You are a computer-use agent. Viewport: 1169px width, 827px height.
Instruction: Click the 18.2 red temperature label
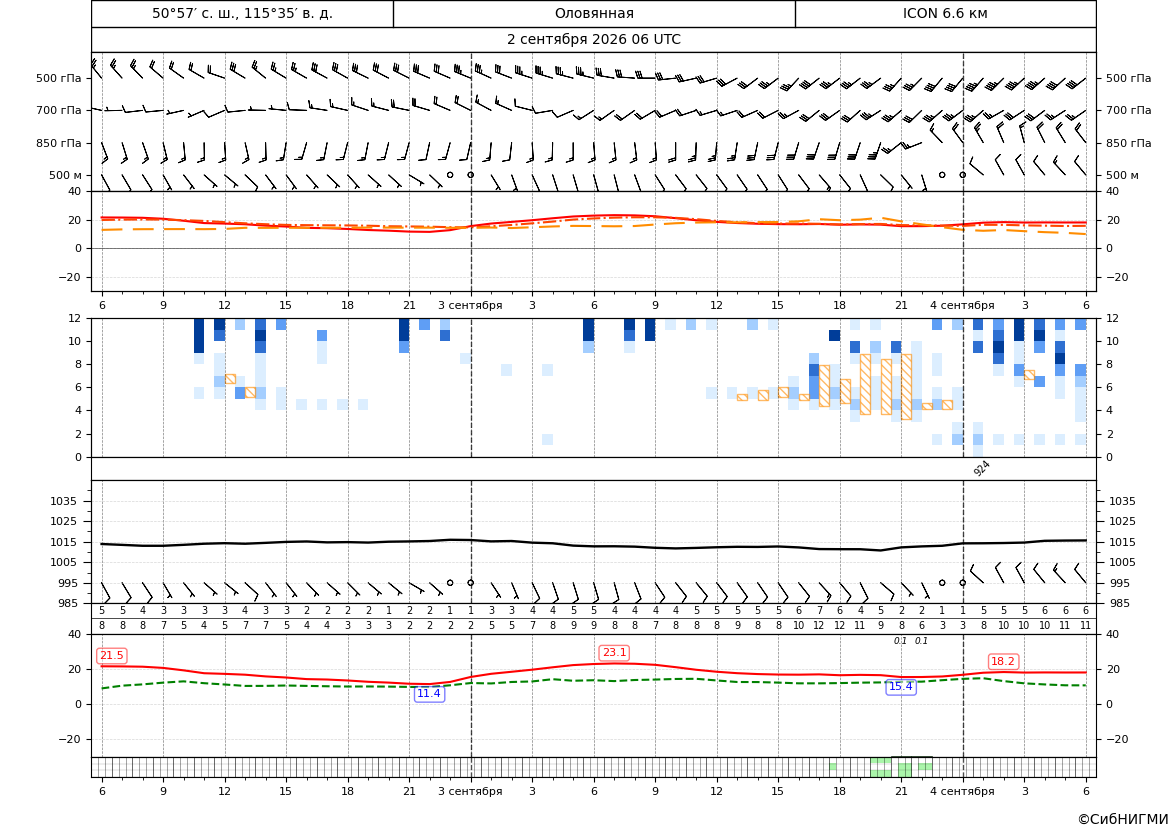1003,661
